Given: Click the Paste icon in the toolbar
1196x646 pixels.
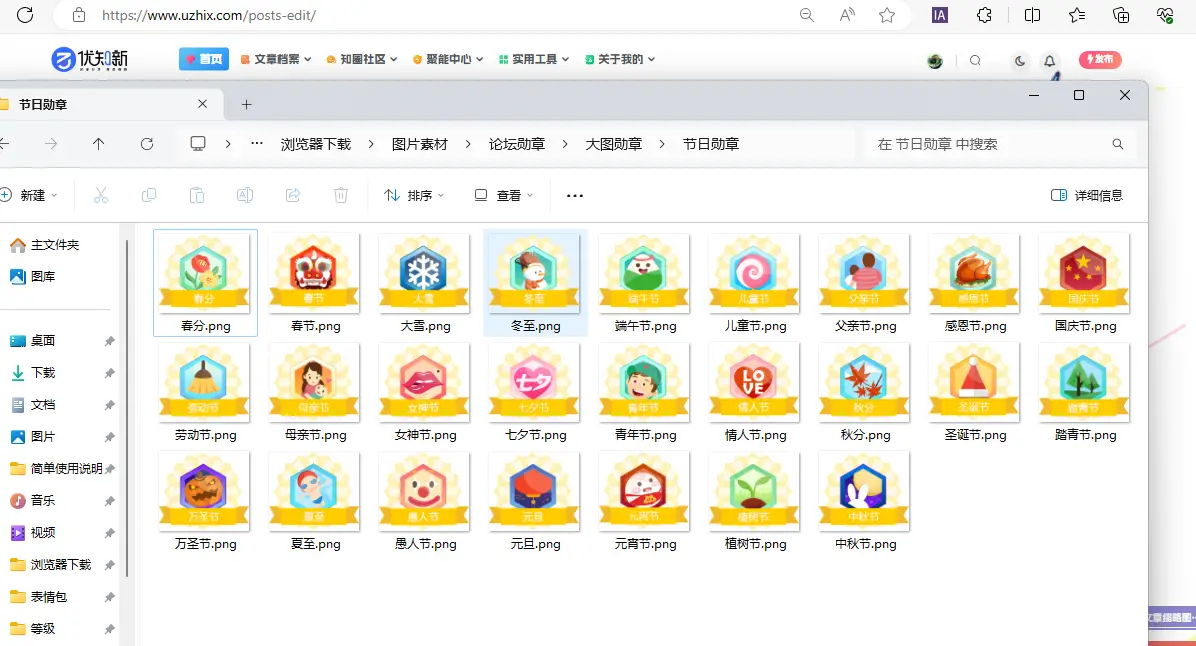Looking at the screenshot, I should point(197,195).
